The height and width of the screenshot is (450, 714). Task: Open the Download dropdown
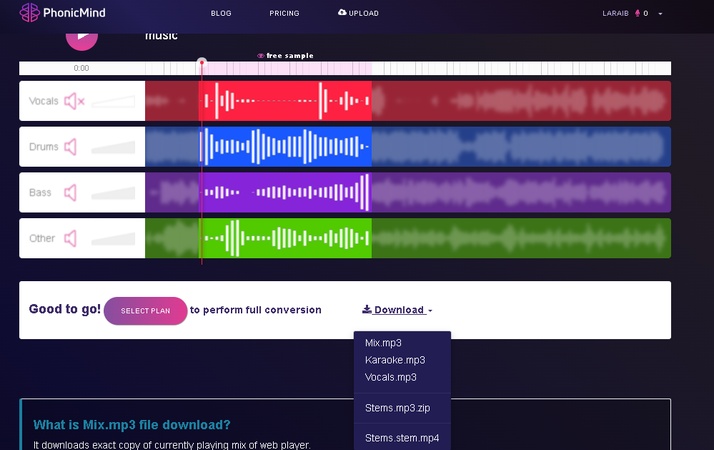pyautogui.click(x=397, y=310)
